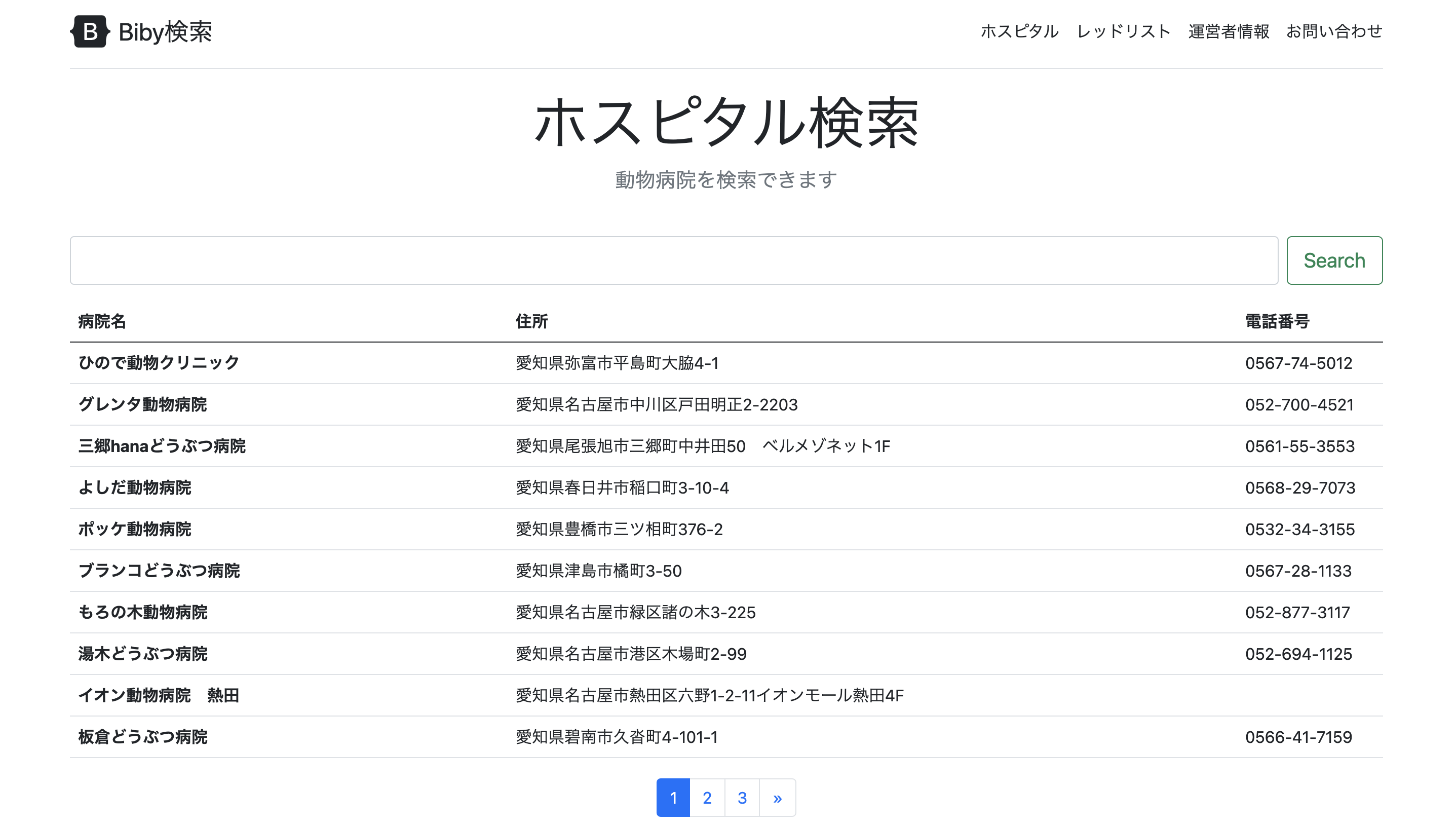Open the Biby検索 home link
Image resolution: width=1456 pixels, height=827 pixels.
165,32
